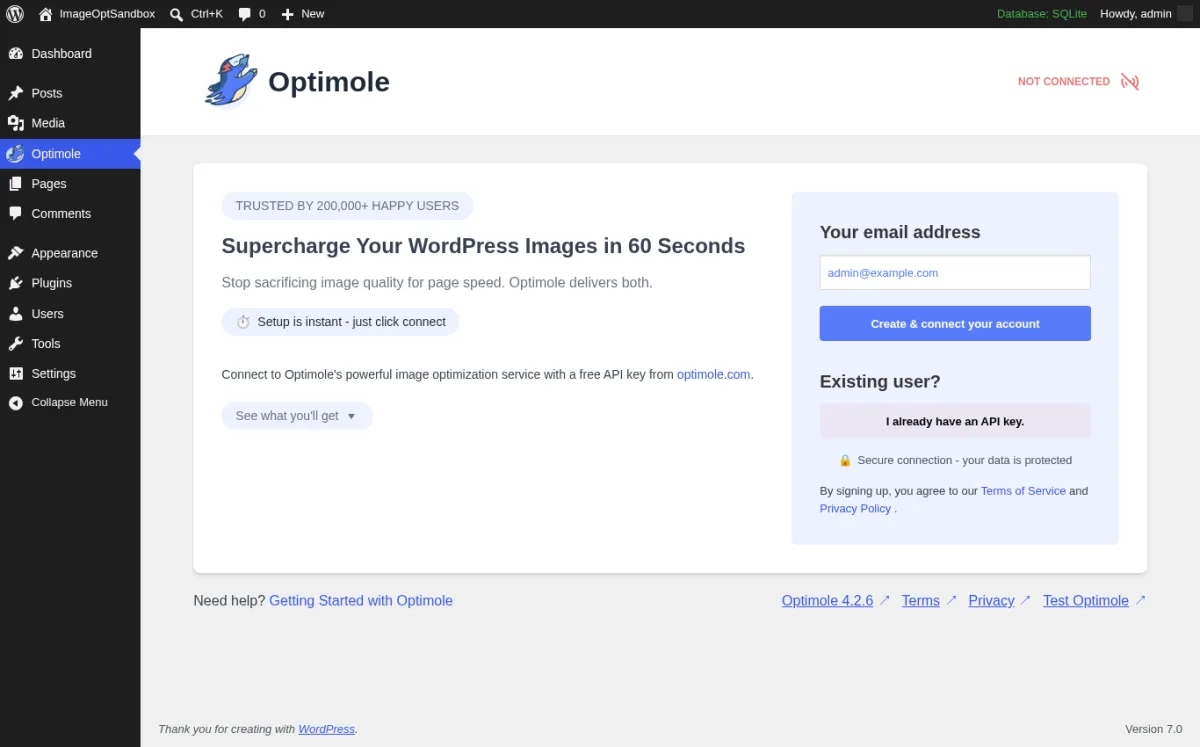Click the stopwatch icon in setup badge
Image resolution: width=1200 pixels, height=747 pixels.
[x=243, y=322]
